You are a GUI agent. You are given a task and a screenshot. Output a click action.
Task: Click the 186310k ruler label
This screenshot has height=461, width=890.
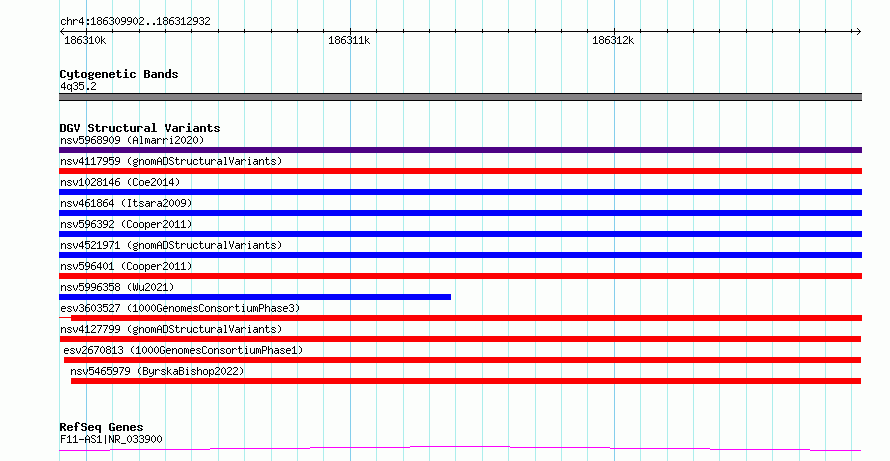(x=85, y=41)
